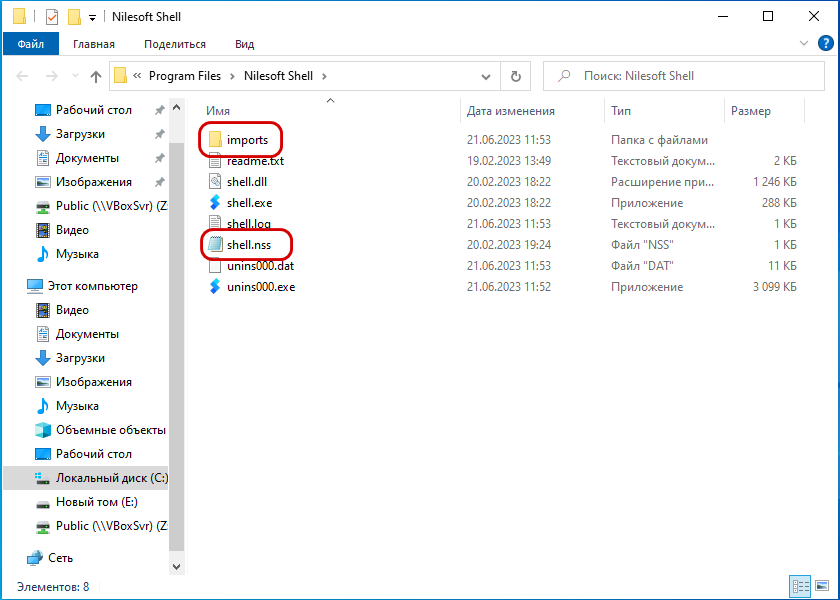840x600 pixels.
Task: Open recent locations dropdown arrow
Action: (75, 76)
